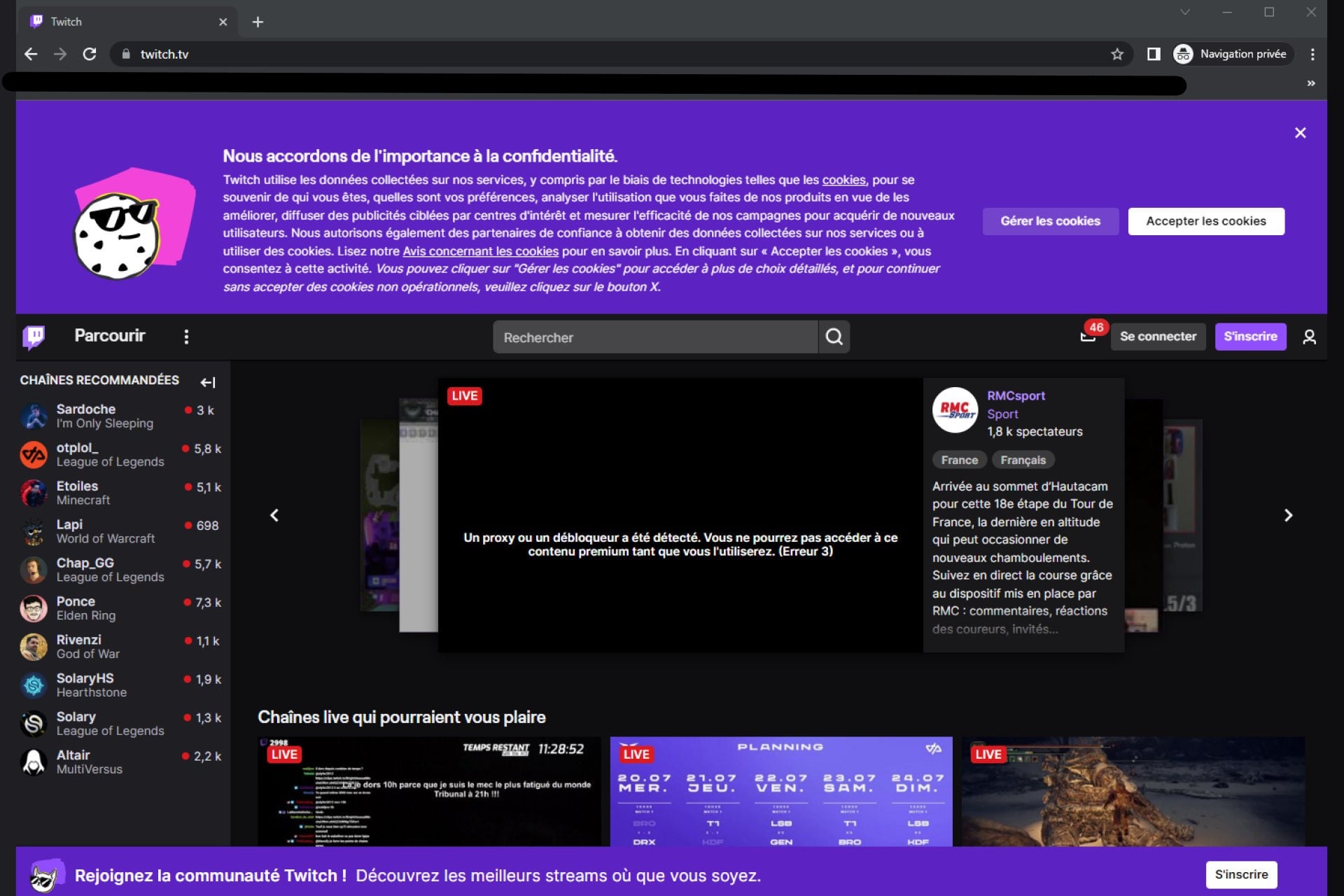Dismiss the cookie banner with the X

1301,132
